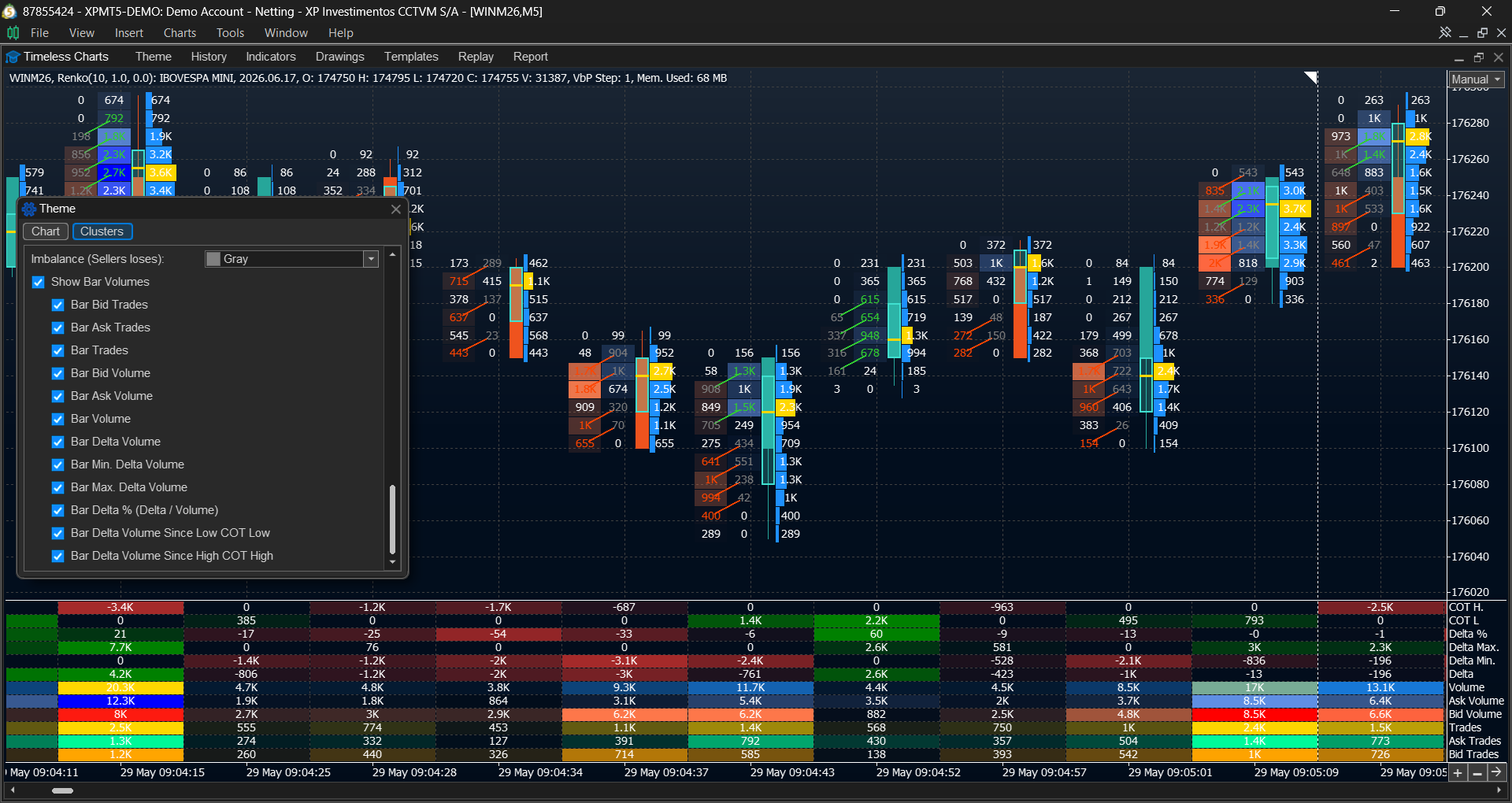Open the Tools menu
1512x803 pixels.
(x=230, y=33)
